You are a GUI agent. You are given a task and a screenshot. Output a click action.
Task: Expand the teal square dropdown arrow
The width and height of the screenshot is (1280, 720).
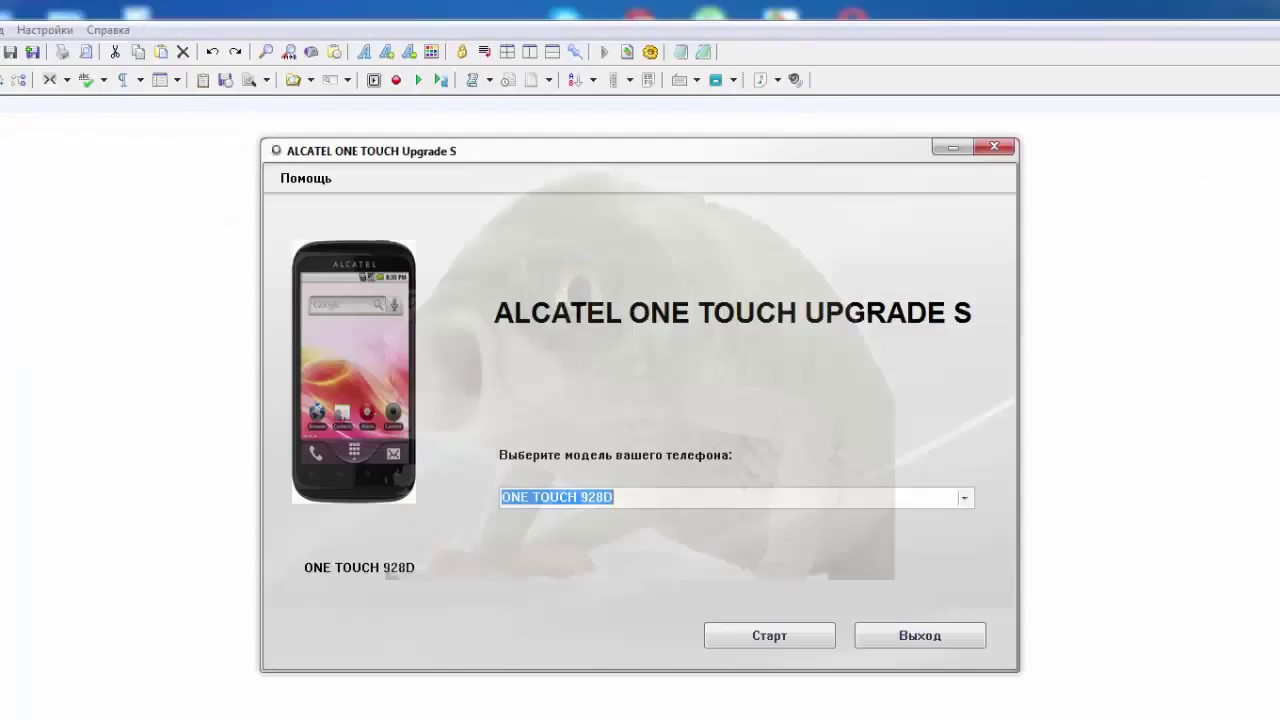click(x=733, y=80)
